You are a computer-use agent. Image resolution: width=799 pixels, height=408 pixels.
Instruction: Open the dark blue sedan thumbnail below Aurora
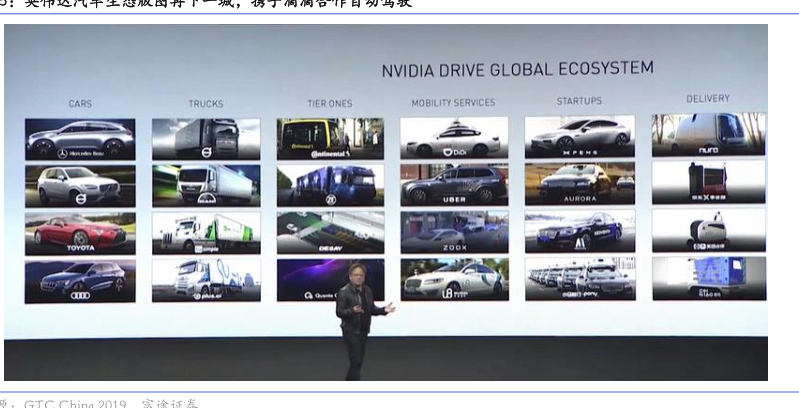pos(580,231)
